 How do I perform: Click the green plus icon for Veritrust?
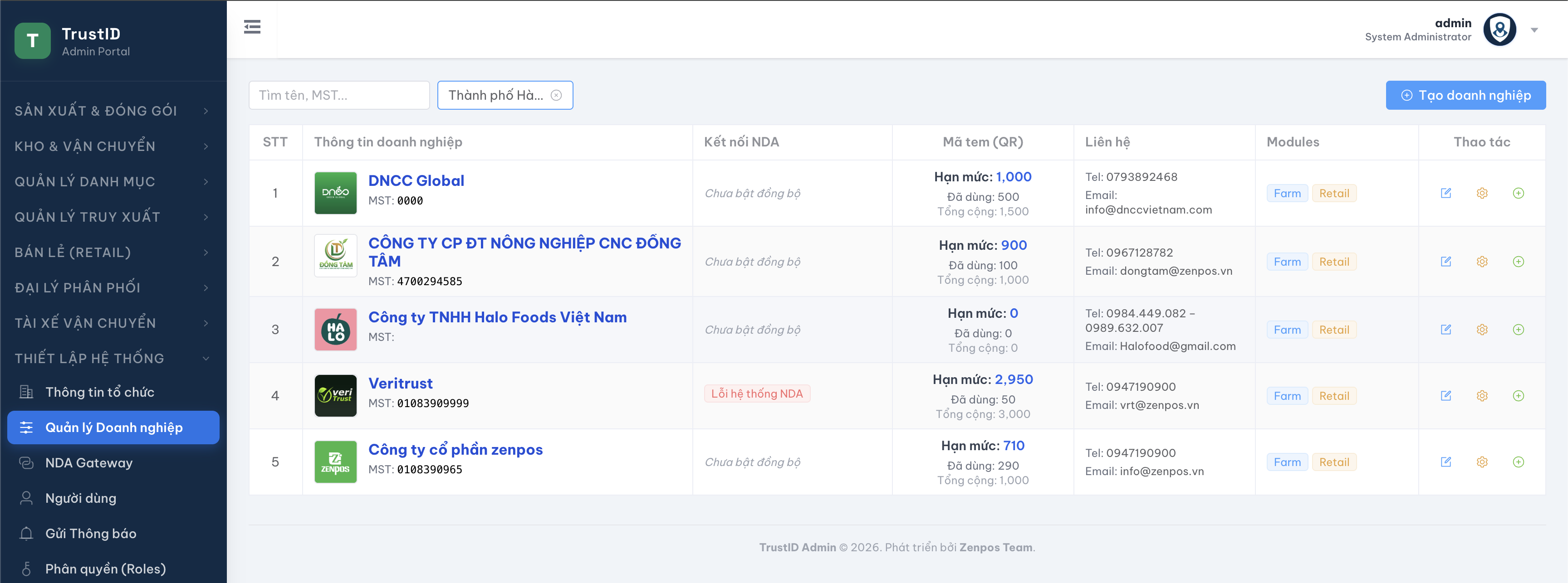click(x=1518, y=396)
